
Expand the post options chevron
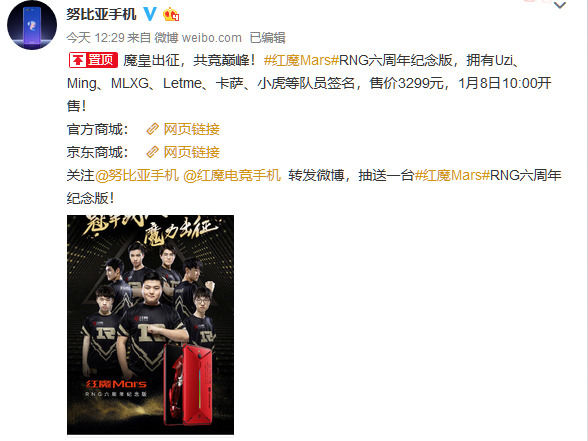click(x=560, y=5)
